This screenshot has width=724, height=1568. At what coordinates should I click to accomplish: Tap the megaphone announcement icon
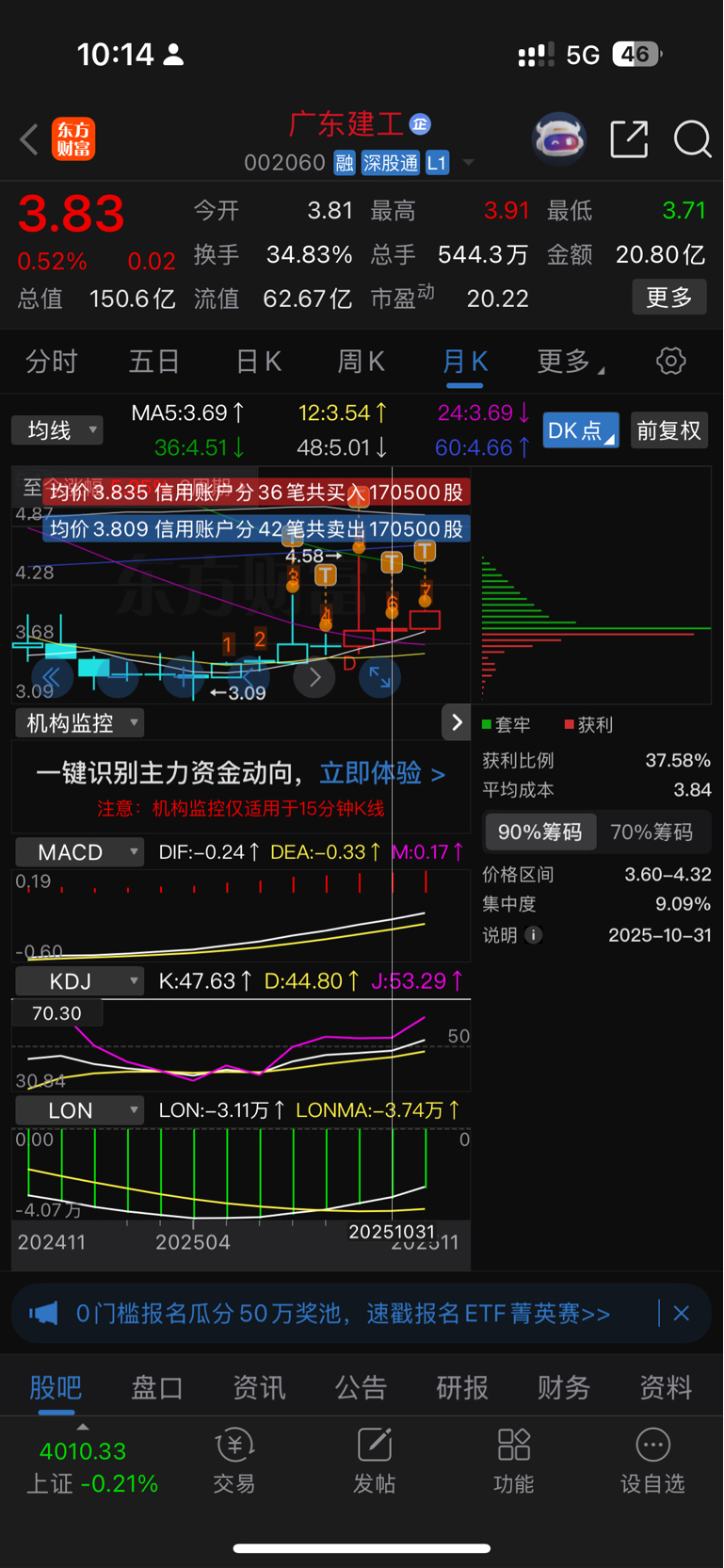[43, 1313]
